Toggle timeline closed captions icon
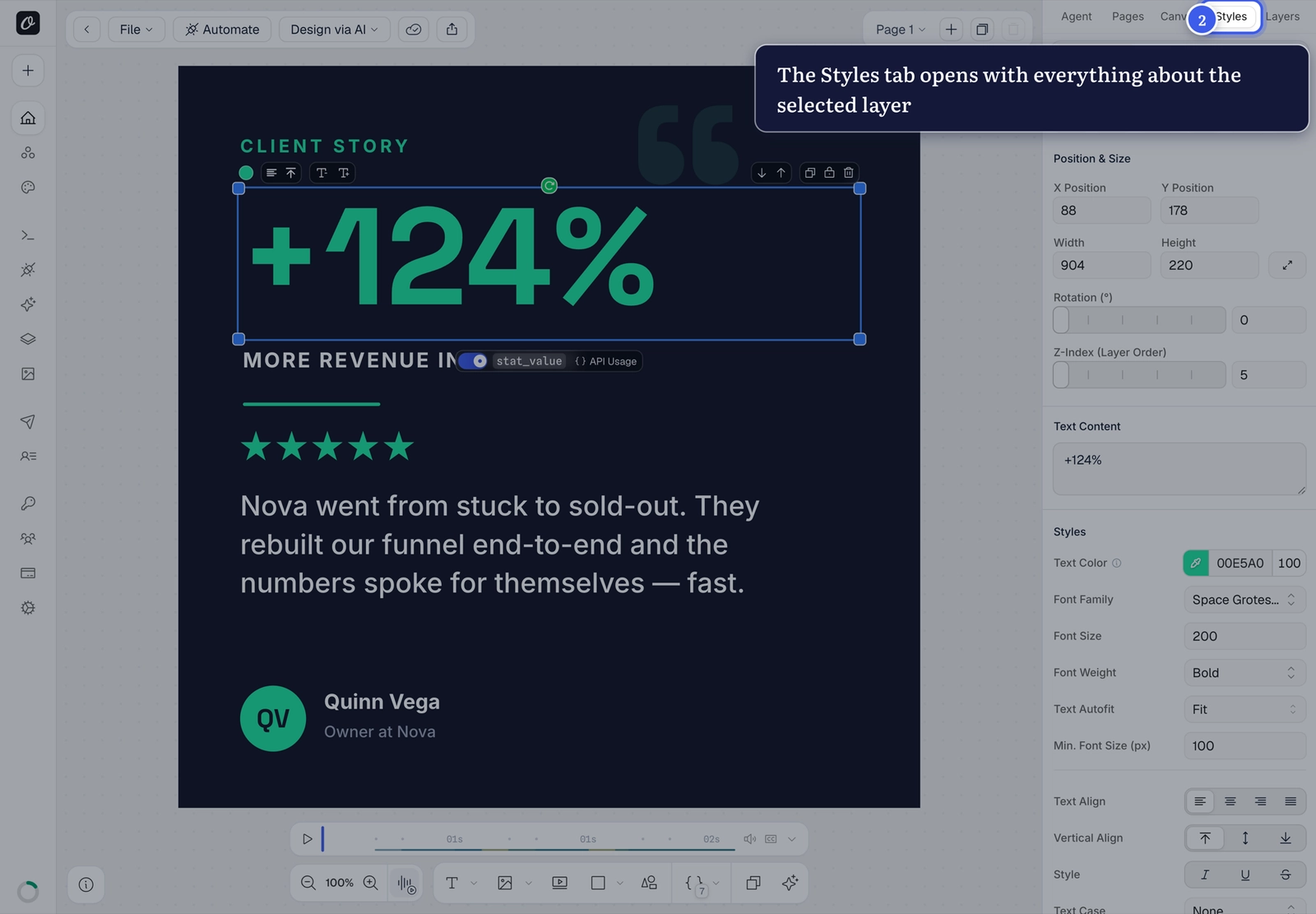The width and height of the screenshot is (1316, 914). point(771,839)
